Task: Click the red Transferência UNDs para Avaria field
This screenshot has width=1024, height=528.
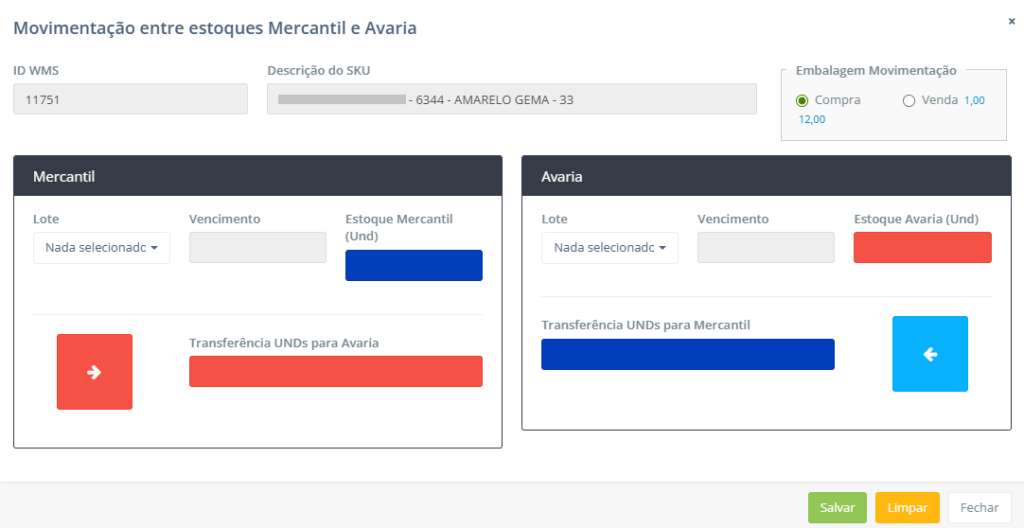Action: pos(335,371)
